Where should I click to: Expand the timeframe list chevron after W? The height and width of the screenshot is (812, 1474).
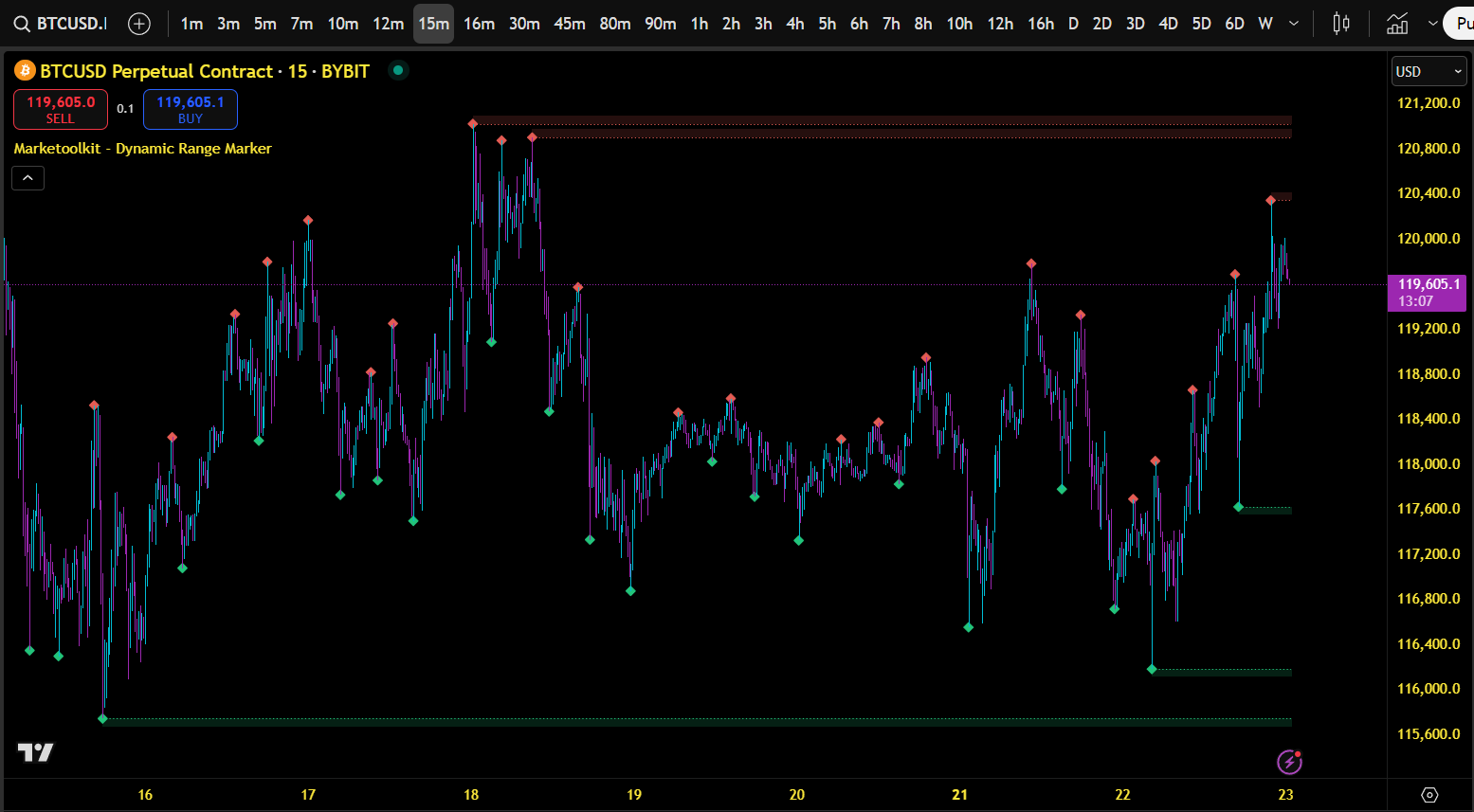click(1294, 24)
